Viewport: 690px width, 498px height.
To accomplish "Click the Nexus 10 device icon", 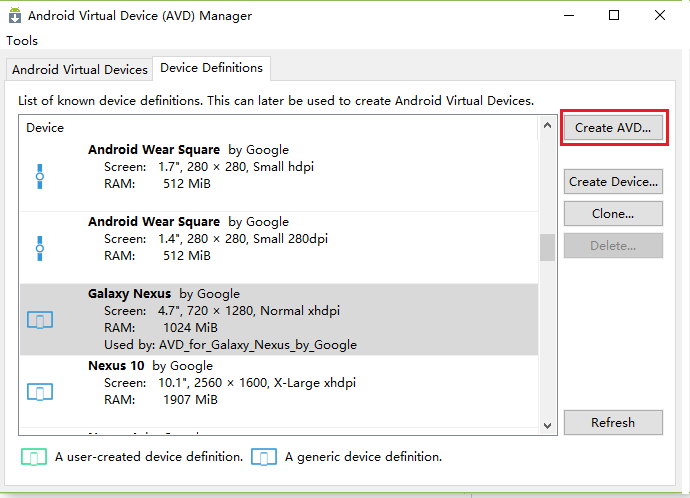I will pyautogui.click(x=40, y=392).
